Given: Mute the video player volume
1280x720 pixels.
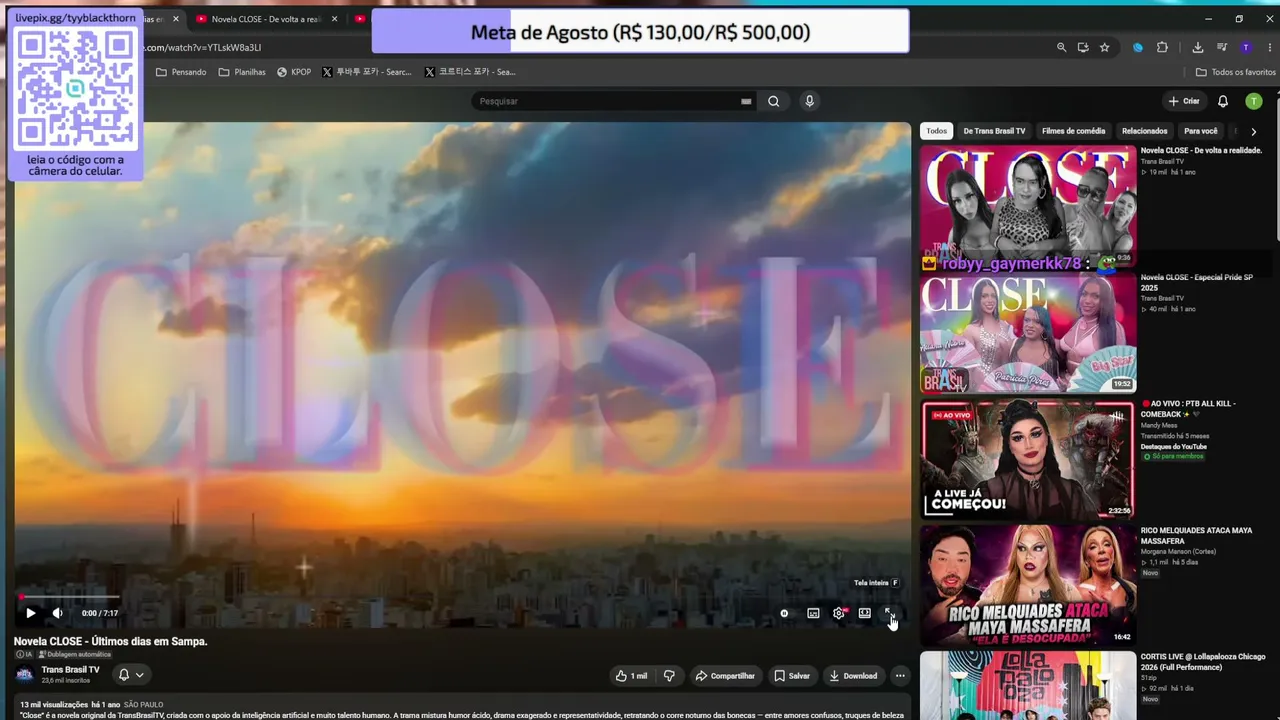Looking at the screenshot, I should click(x=57, y=613).
